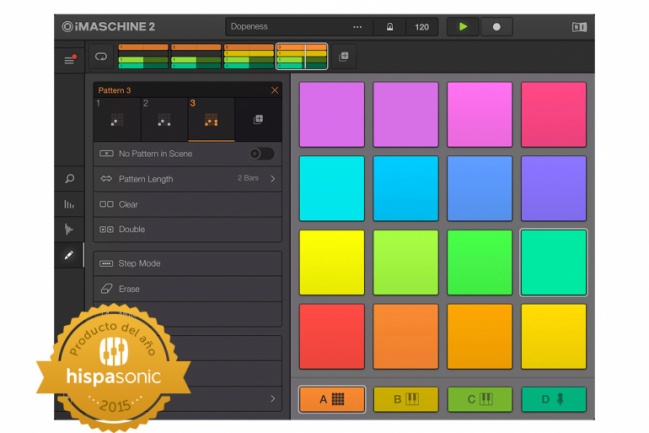Select pattern slot 3
The height and width of the screenshot is (433, 649).
(211, 119)
